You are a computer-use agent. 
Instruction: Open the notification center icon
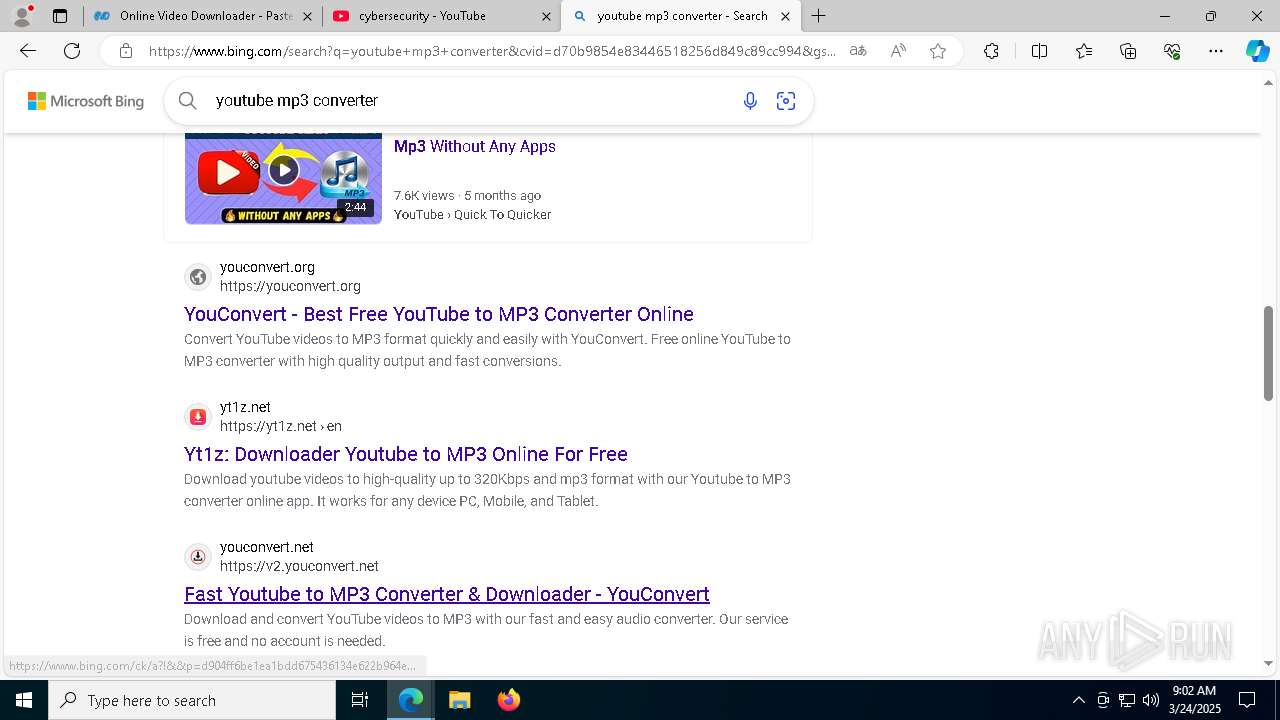1247,700
